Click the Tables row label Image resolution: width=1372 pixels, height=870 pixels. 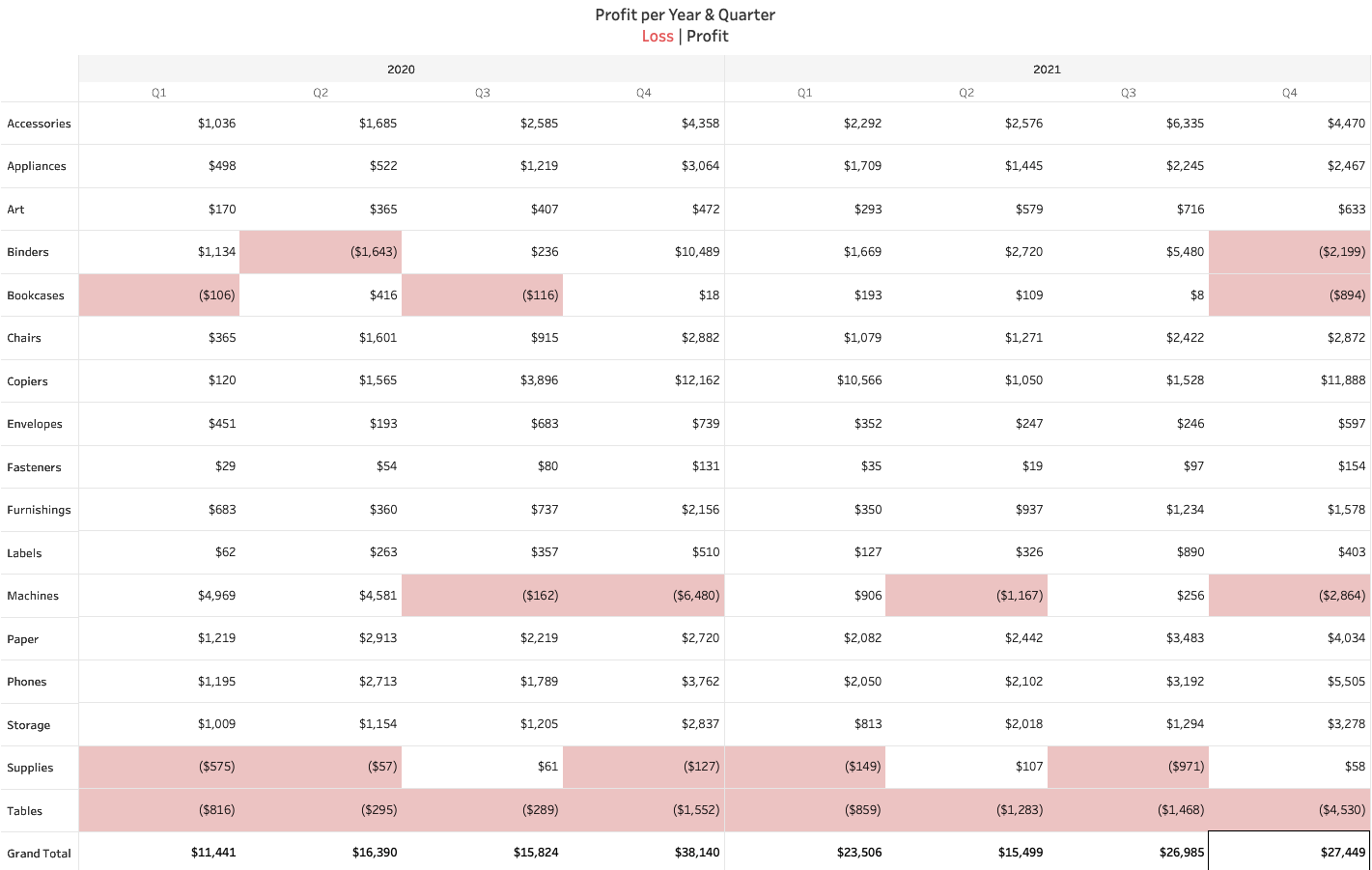click(25, 811)
